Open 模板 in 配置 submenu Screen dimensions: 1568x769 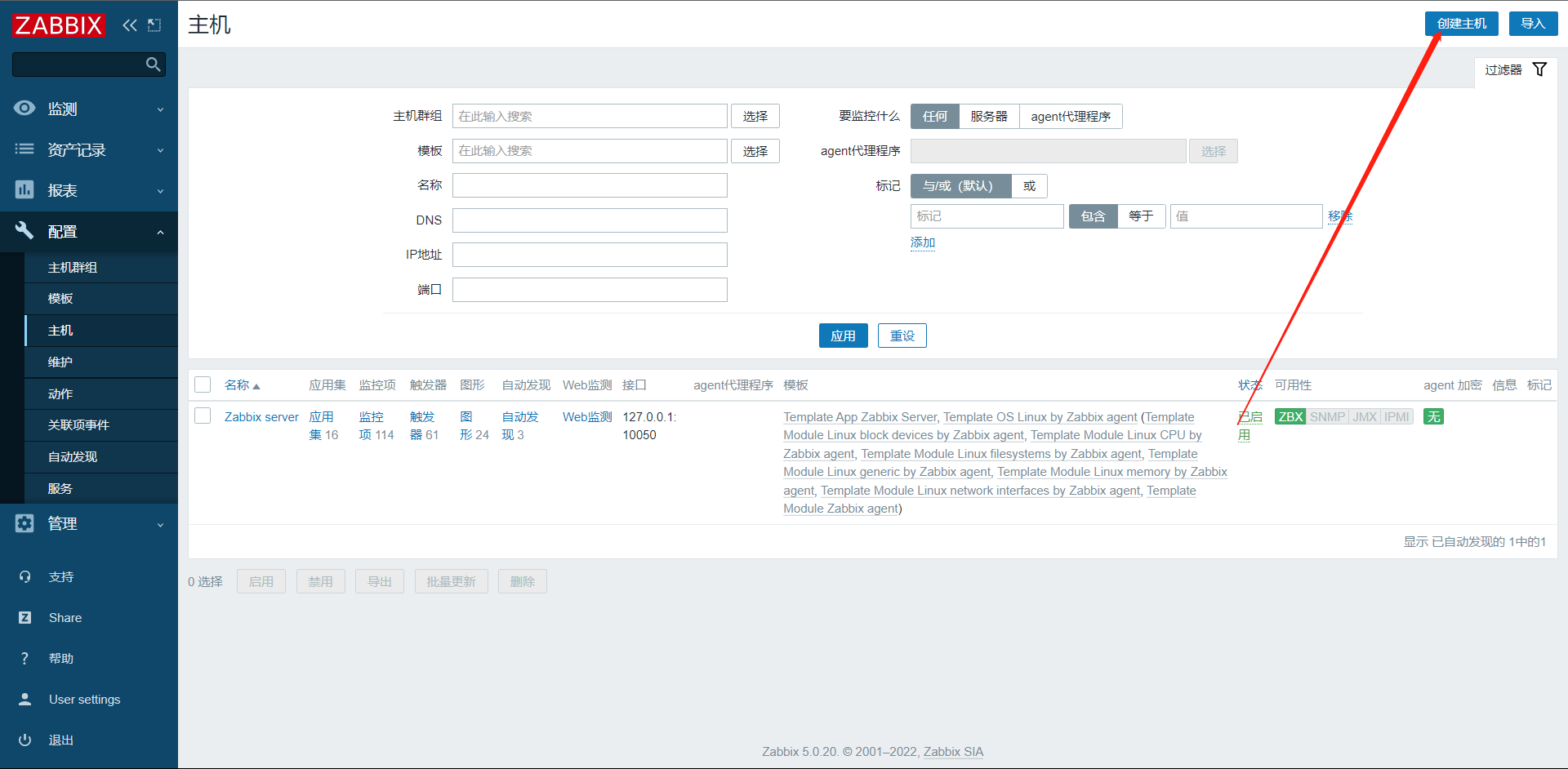pyautogui.click(x=101, y=299)
